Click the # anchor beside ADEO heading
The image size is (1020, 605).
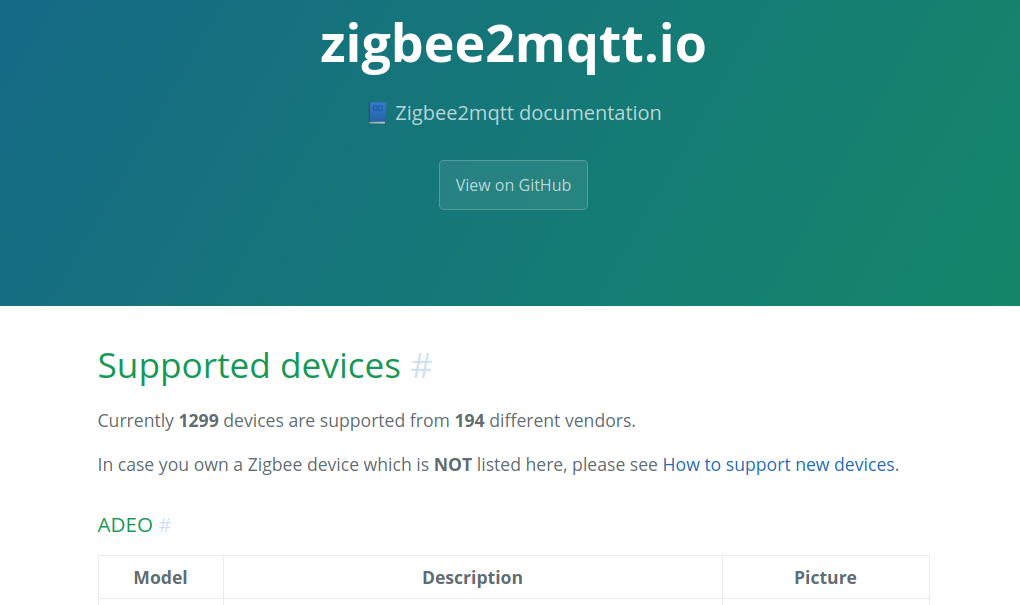(x=165, y=525)
